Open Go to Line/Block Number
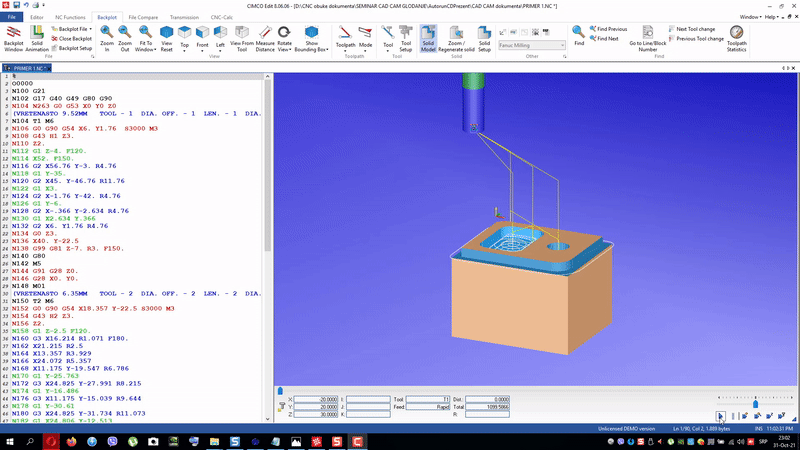The image size is (800, 450). coord(647,39)
